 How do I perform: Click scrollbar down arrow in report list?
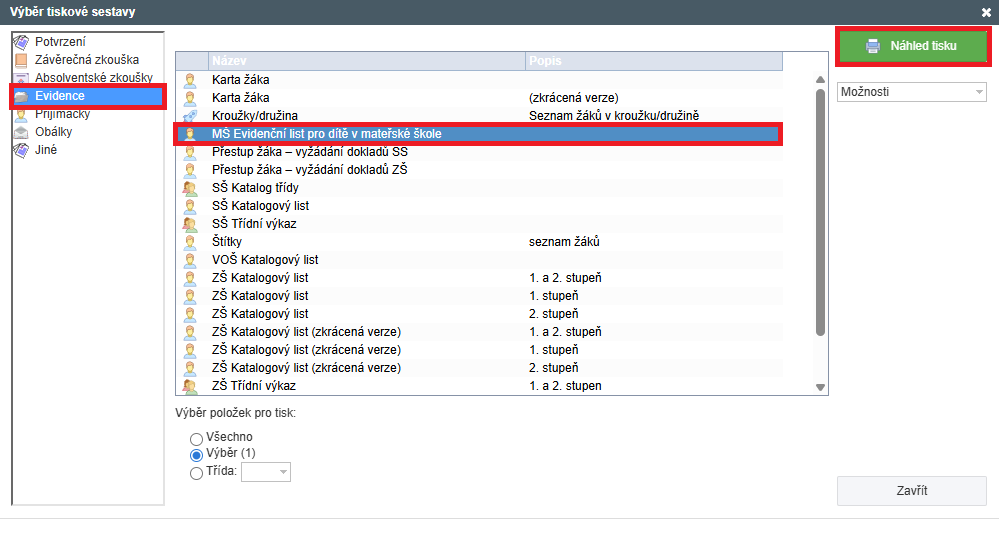click(821, 387)
